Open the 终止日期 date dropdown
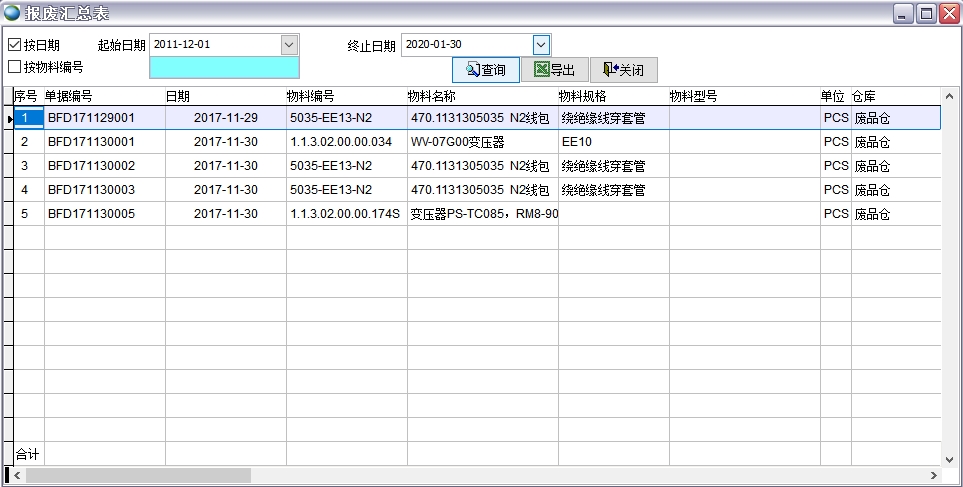The width and height of the screenshot is (963, 487). coord(541,45)
